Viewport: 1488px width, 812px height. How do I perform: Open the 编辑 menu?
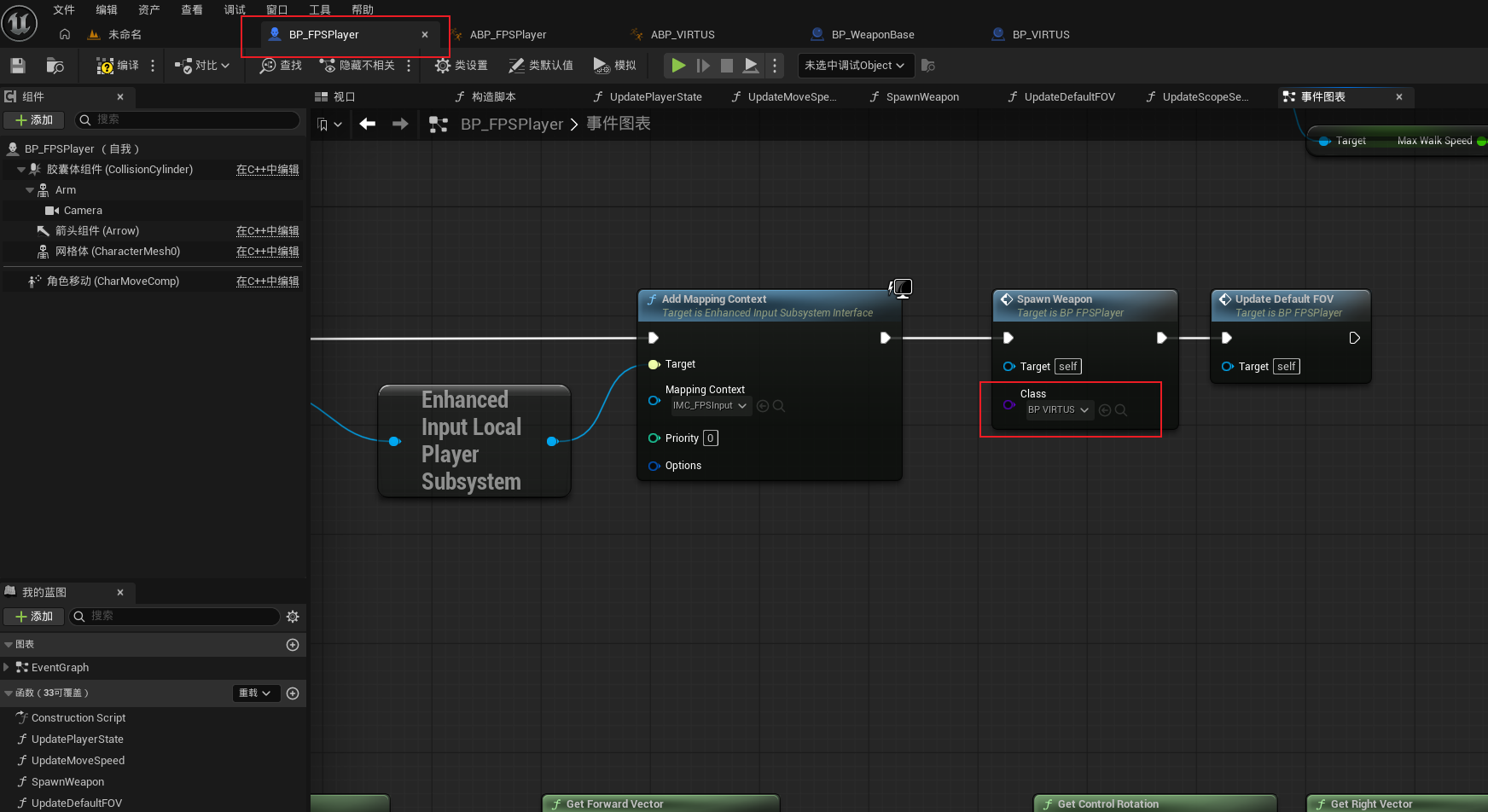pyautogui.click(x=107, y=9)
